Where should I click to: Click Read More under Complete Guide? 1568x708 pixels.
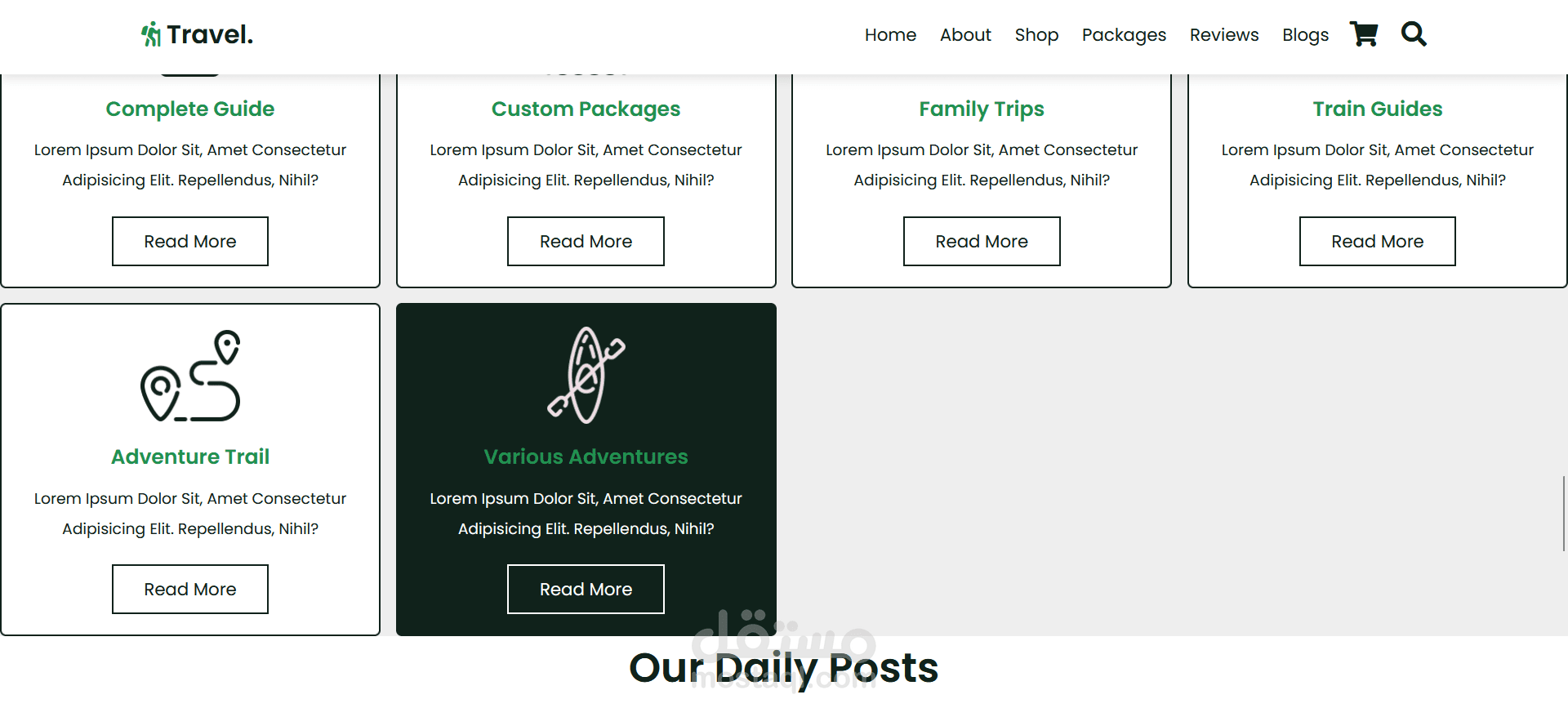(190, 242)
